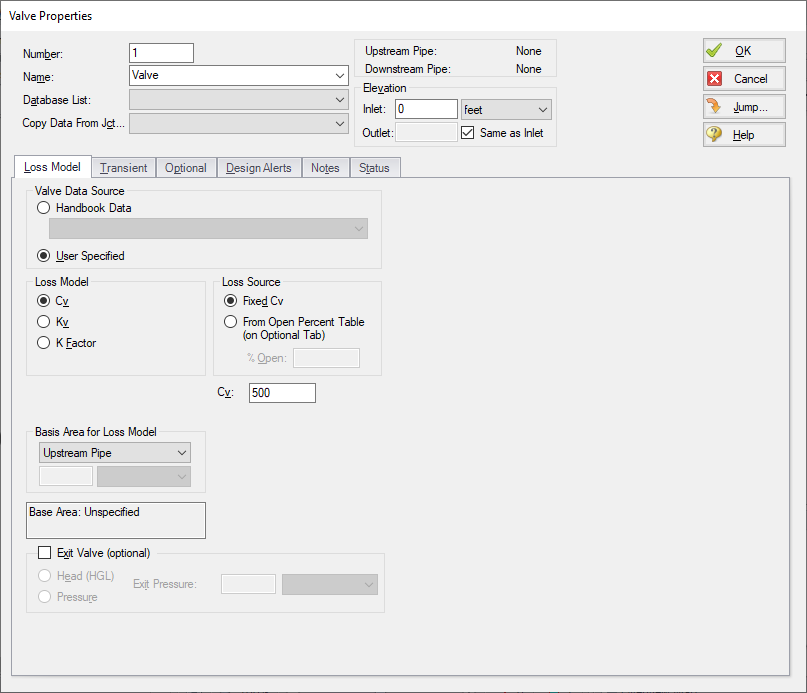Choose Kv as the Loss Model
Image resolution: width=807 pixels, height=693 pixels.
pos(43,321)
